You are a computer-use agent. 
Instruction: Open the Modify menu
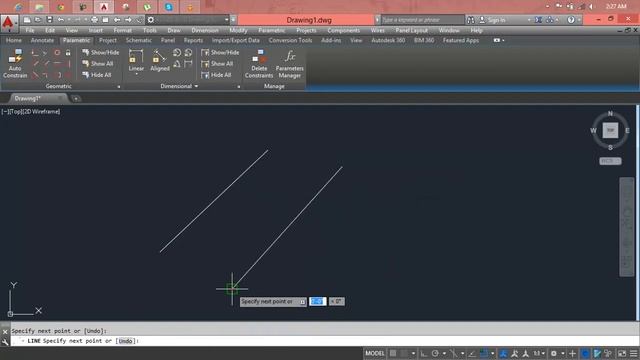tap(238, 30)
